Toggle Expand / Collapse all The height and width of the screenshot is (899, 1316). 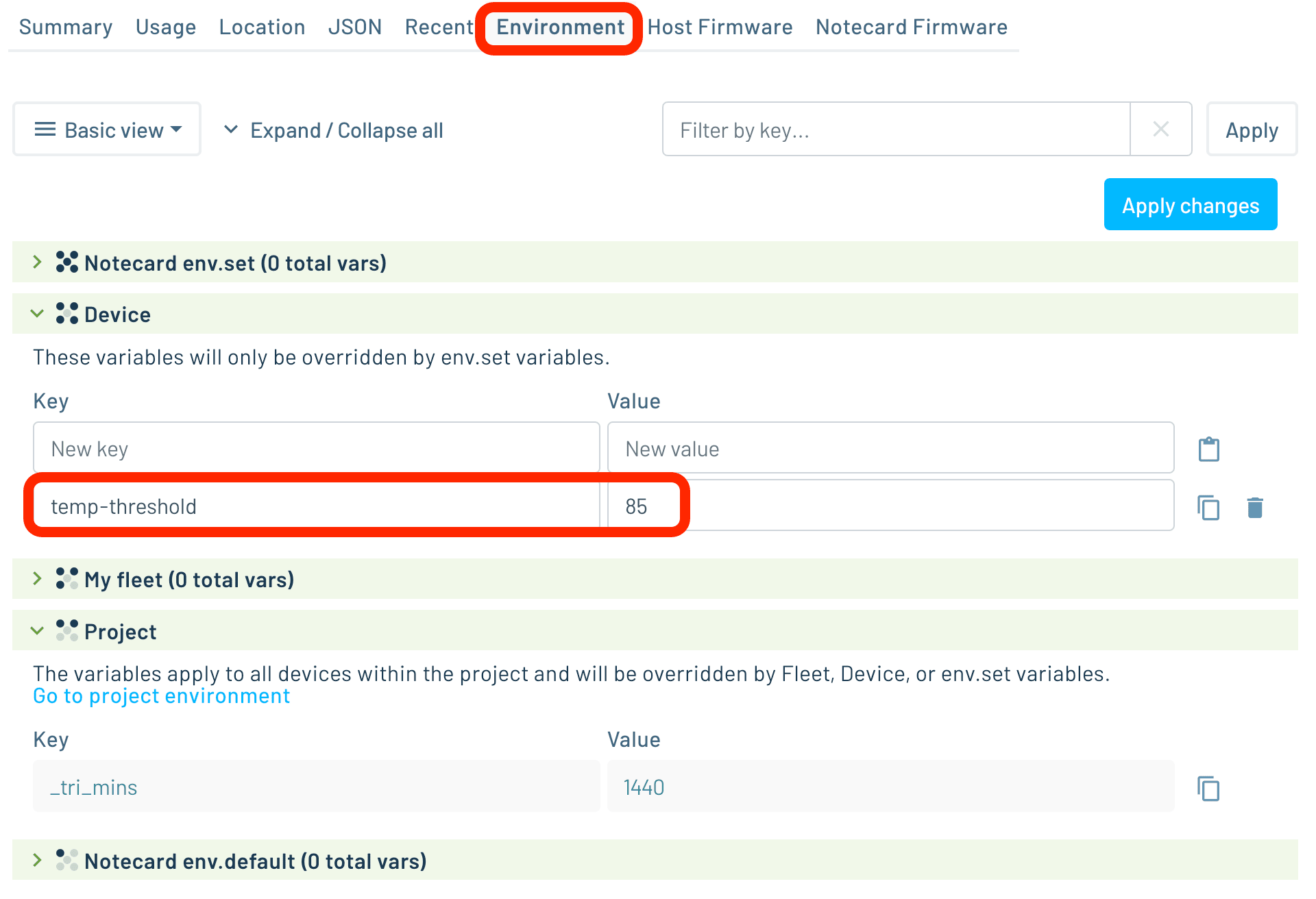pyautogui.click(x=334, y=130)
